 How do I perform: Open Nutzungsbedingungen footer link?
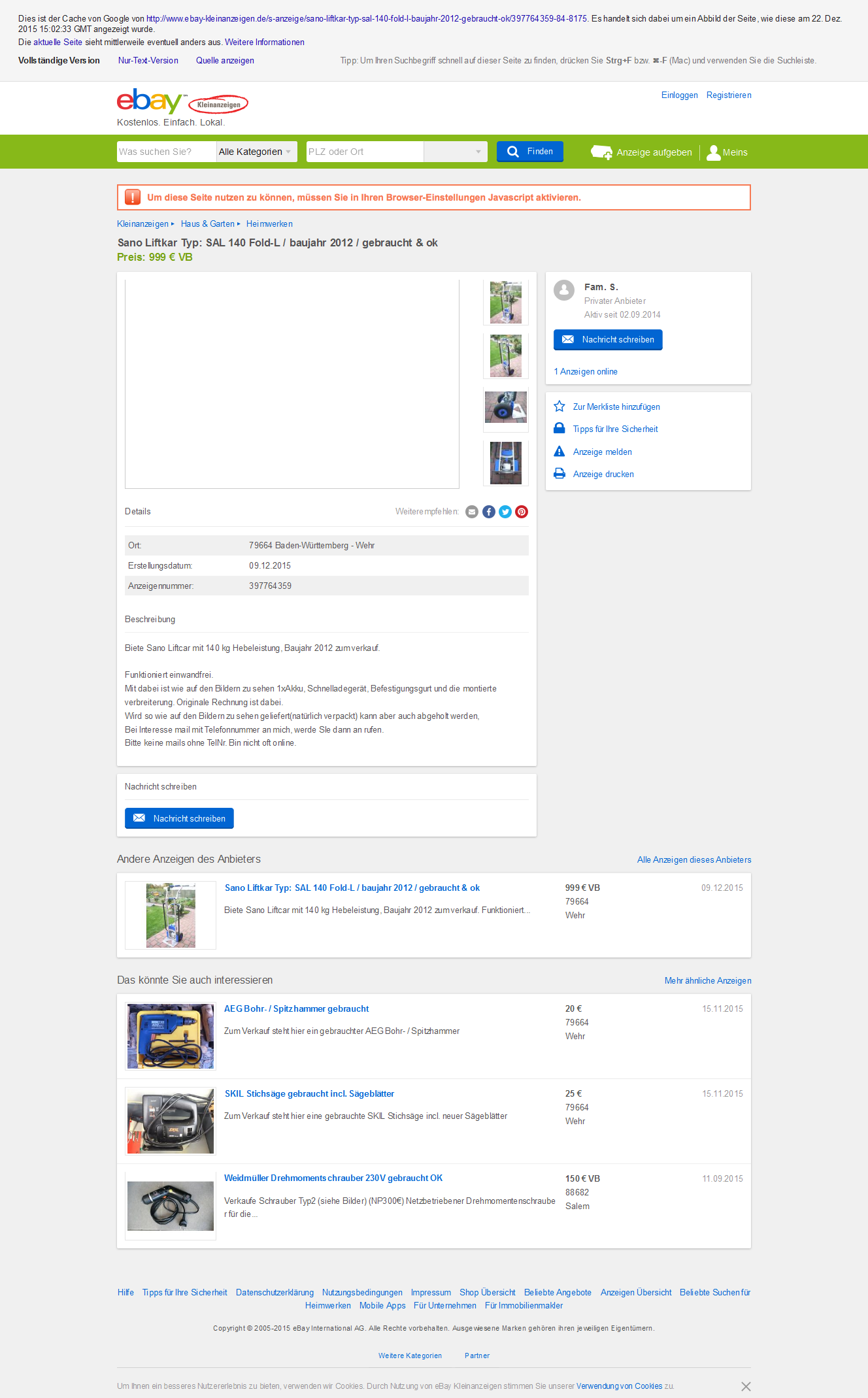tap(362, 1293)
